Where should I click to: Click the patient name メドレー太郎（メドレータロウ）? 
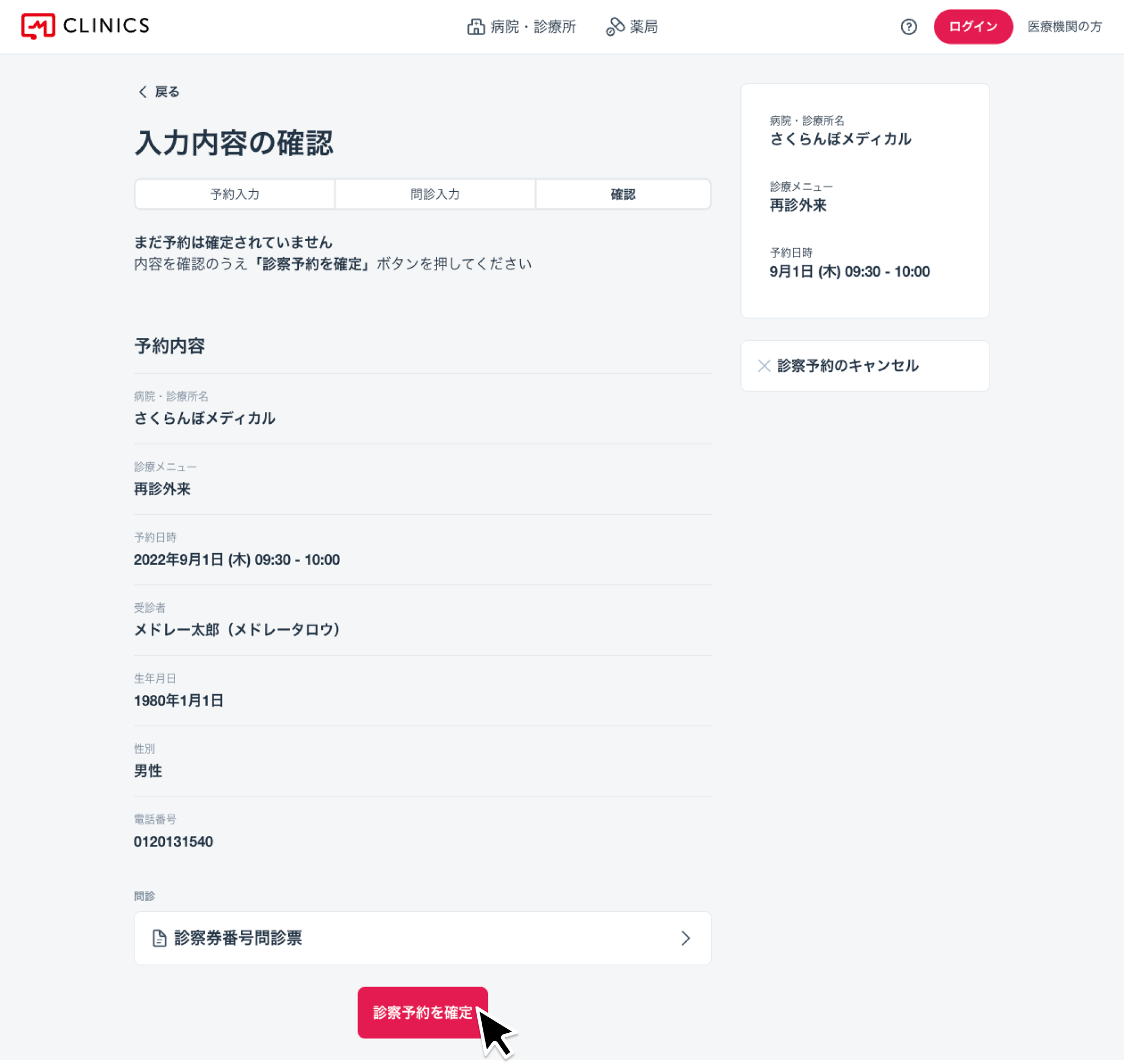pyautogui.click(x=237, y=630)
